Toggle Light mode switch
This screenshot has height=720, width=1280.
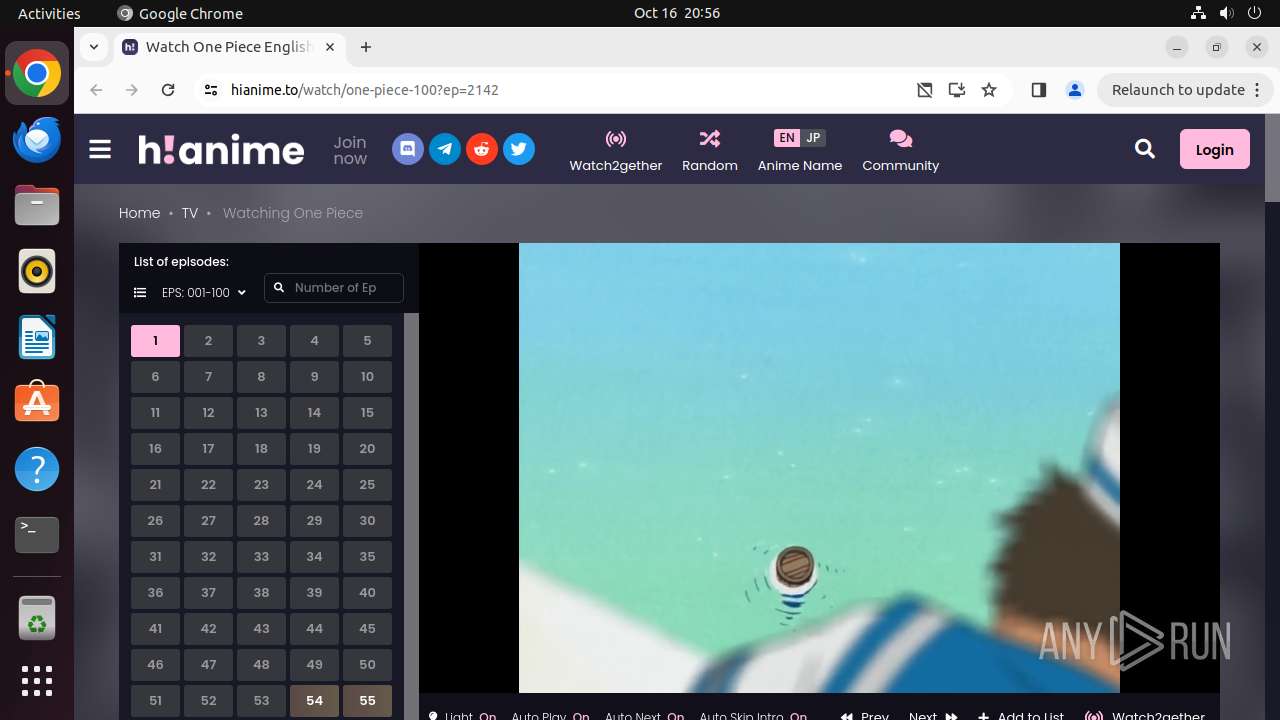coord(463,714)
